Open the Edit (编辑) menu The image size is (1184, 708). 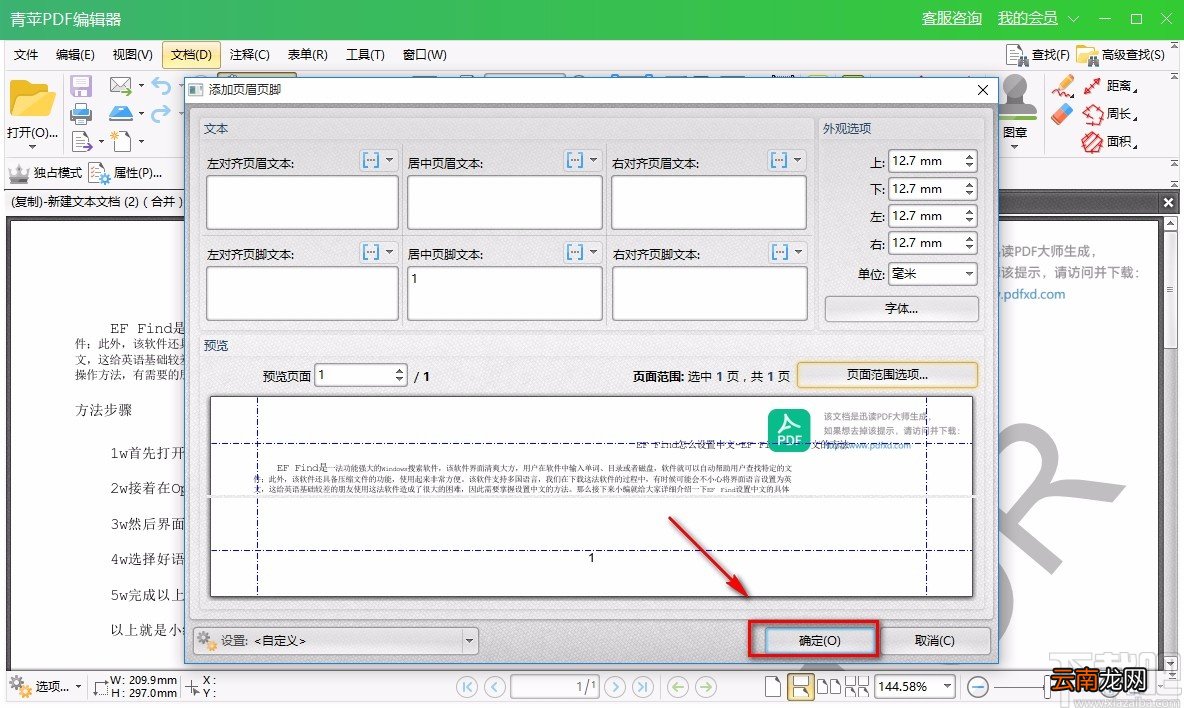[75, 55]
